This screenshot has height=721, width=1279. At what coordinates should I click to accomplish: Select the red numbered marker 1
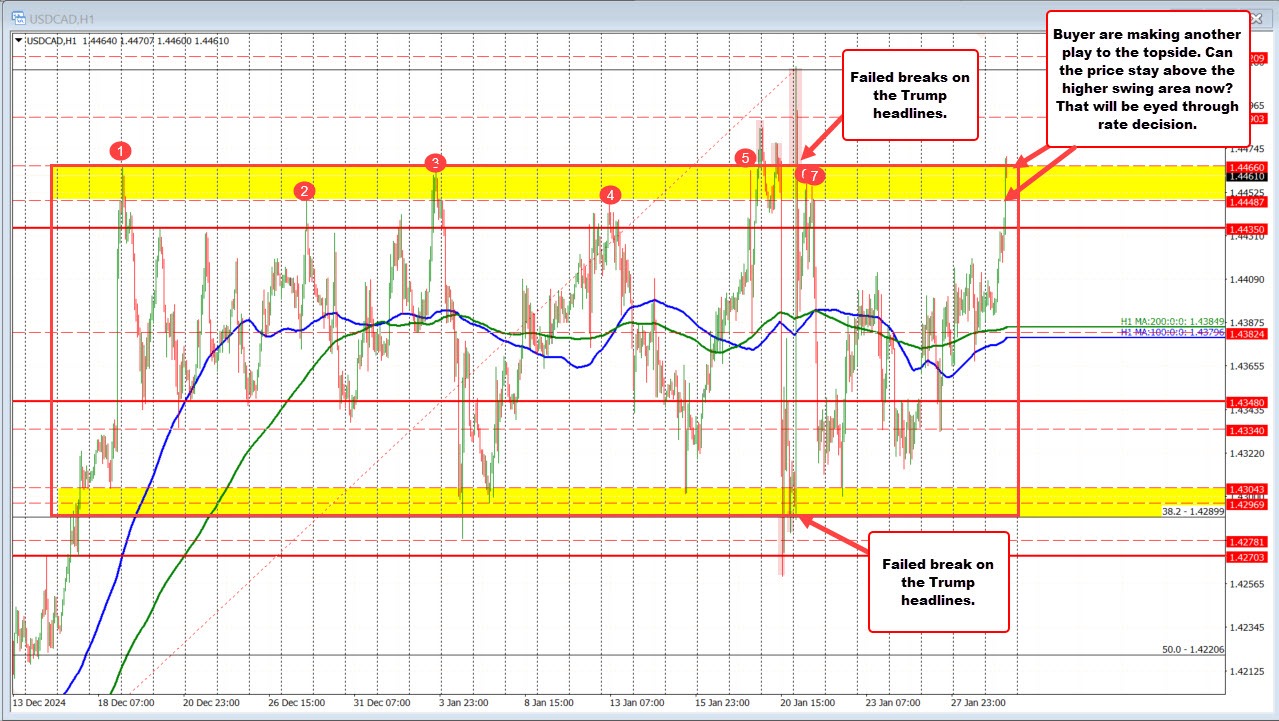coord(122,152)
